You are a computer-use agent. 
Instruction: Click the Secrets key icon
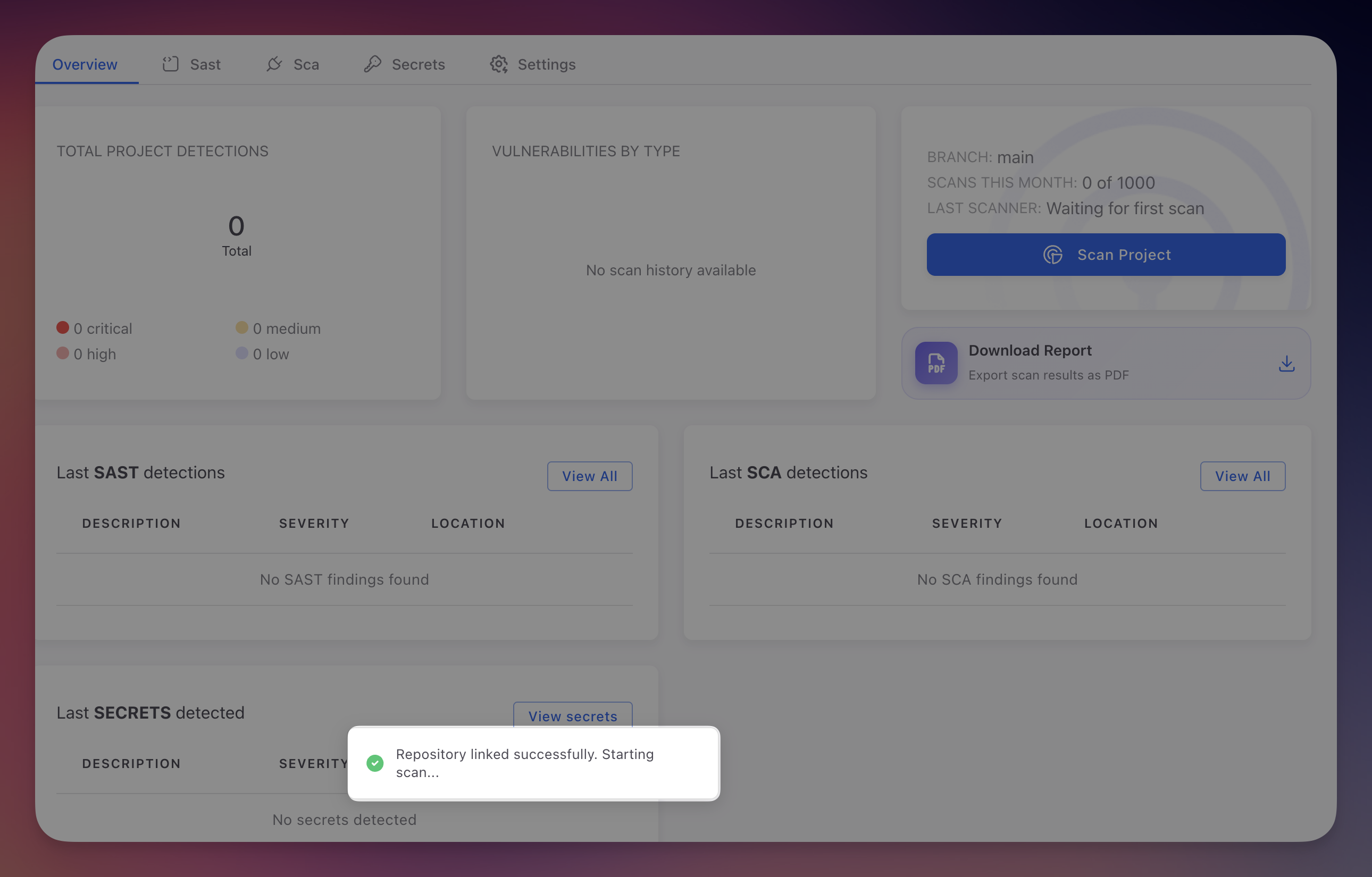point(373,64)
